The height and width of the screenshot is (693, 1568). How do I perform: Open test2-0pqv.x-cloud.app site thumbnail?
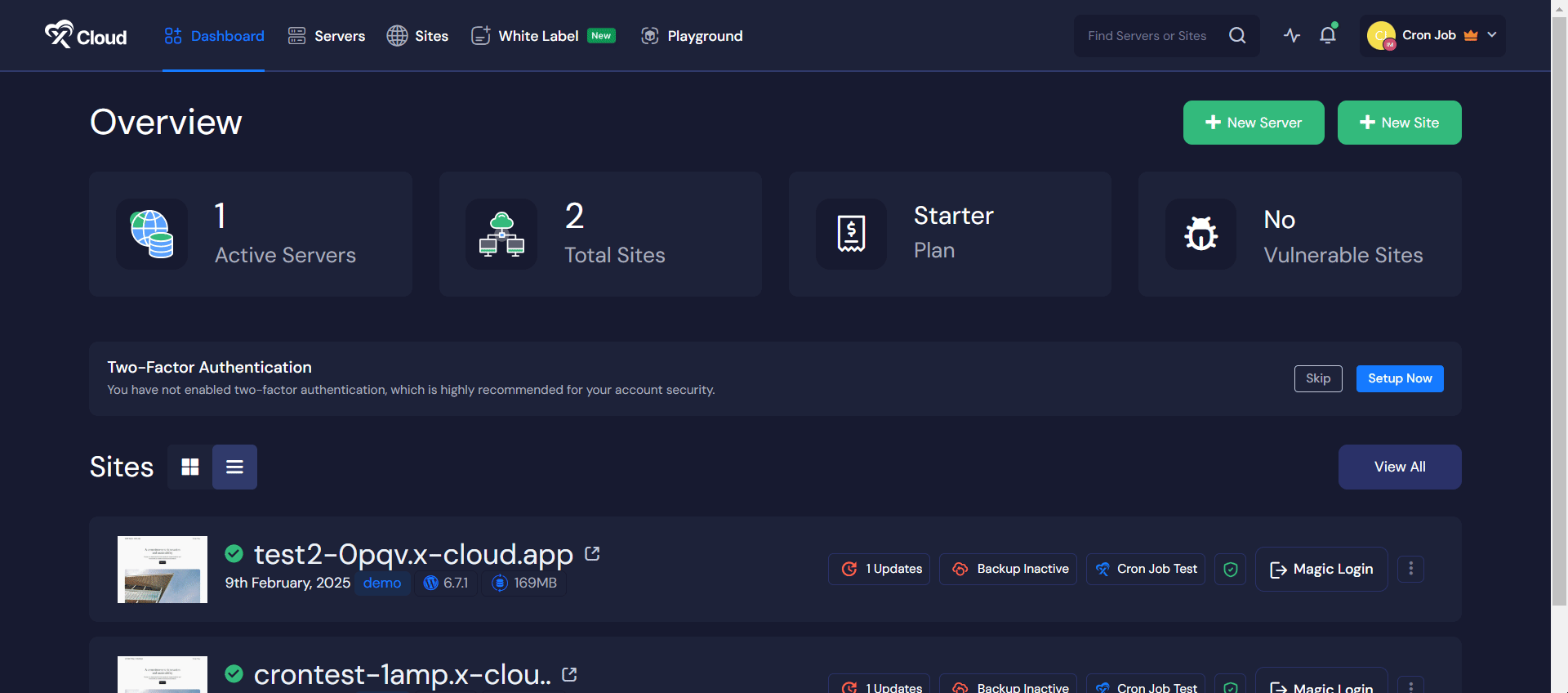(163, 570)
